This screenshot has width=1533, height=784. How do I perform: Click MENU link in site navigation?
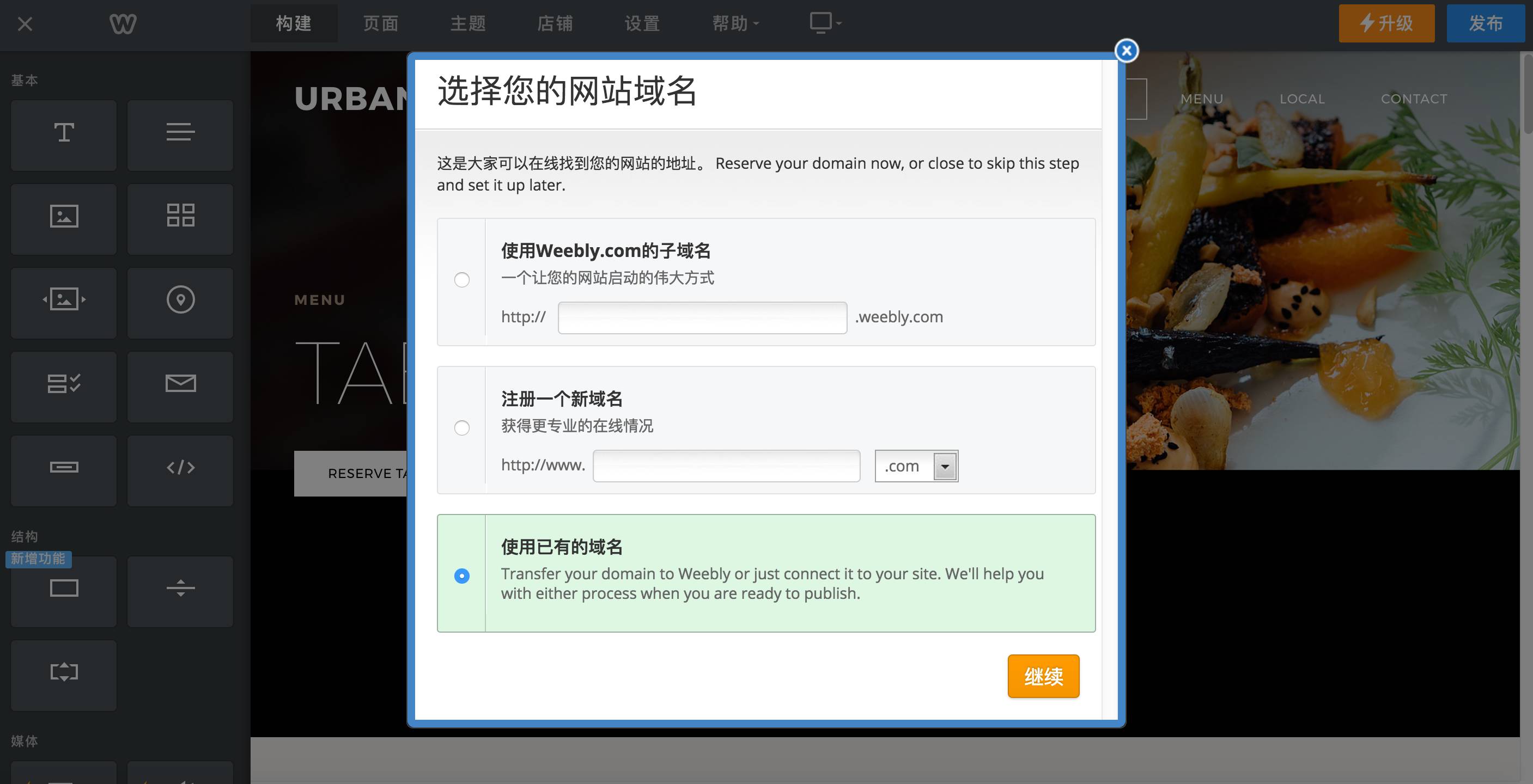click(1202, 99)
